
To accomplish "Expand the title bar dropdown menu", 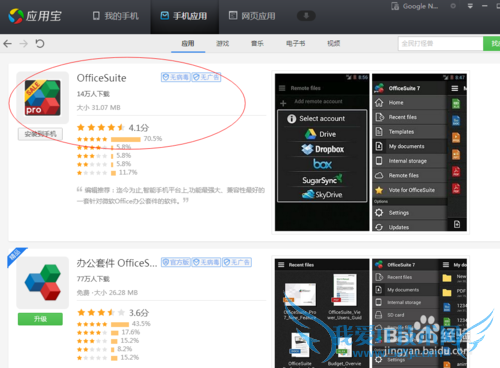I will point(470,6).
